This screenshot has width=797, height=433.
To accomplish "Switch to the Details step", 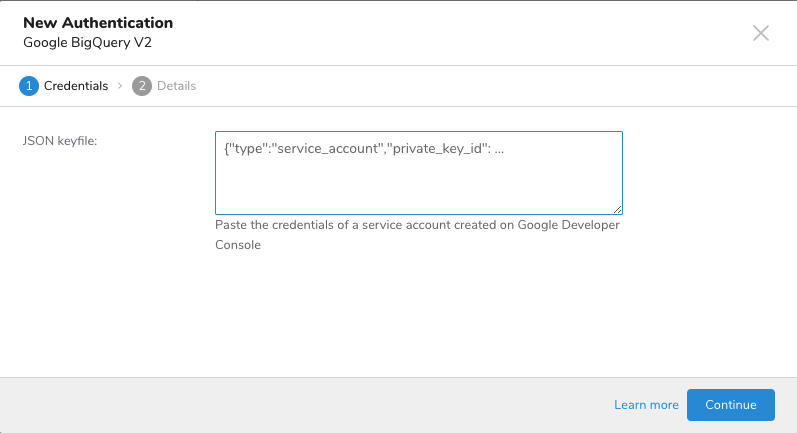I will [x=176, y=86].
